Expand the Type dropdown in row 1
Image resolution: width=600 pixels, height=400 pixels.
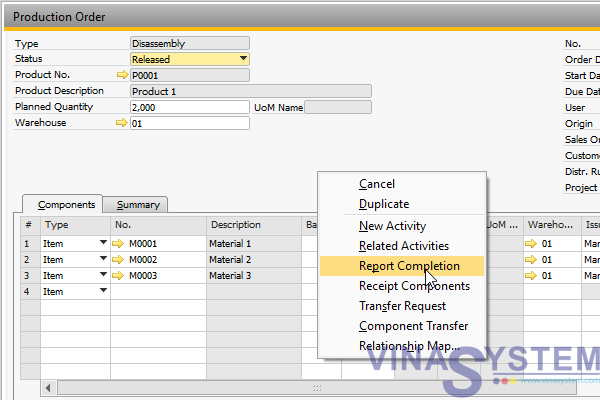coord(103,242)
